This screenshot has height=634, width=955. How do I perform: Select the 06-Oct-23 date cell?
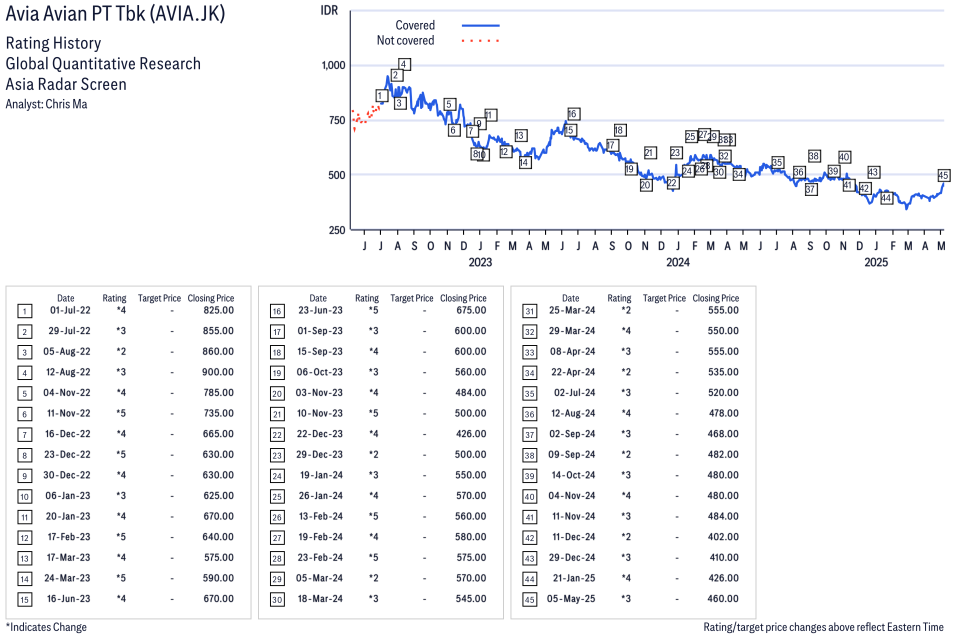click(320, 372)
